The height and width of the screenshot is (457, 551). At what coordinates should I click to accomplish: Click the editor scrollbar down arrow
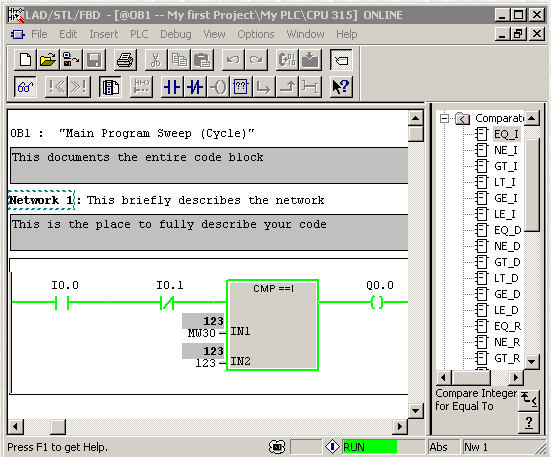(x=416, y=410)
